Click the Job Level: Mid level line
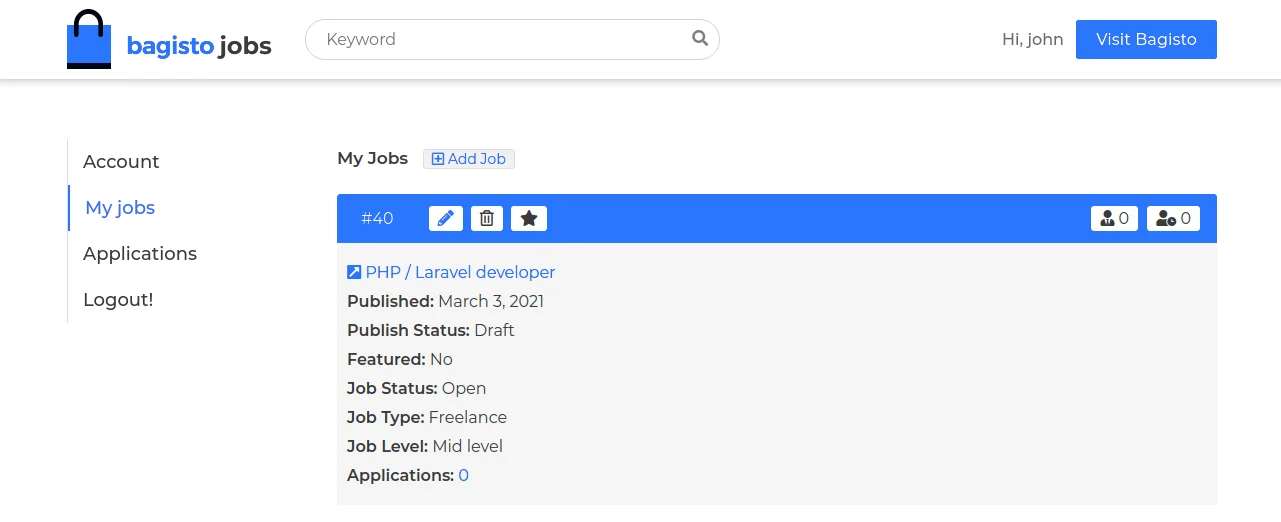 (x=425, y=446)
